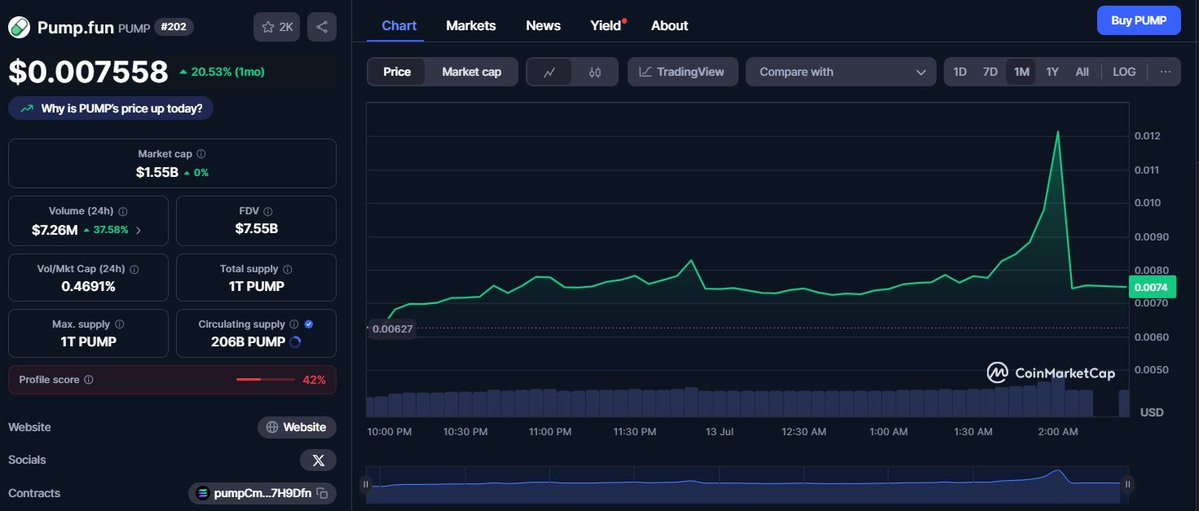Expand Volume 24h details chevron

point(138,230)
